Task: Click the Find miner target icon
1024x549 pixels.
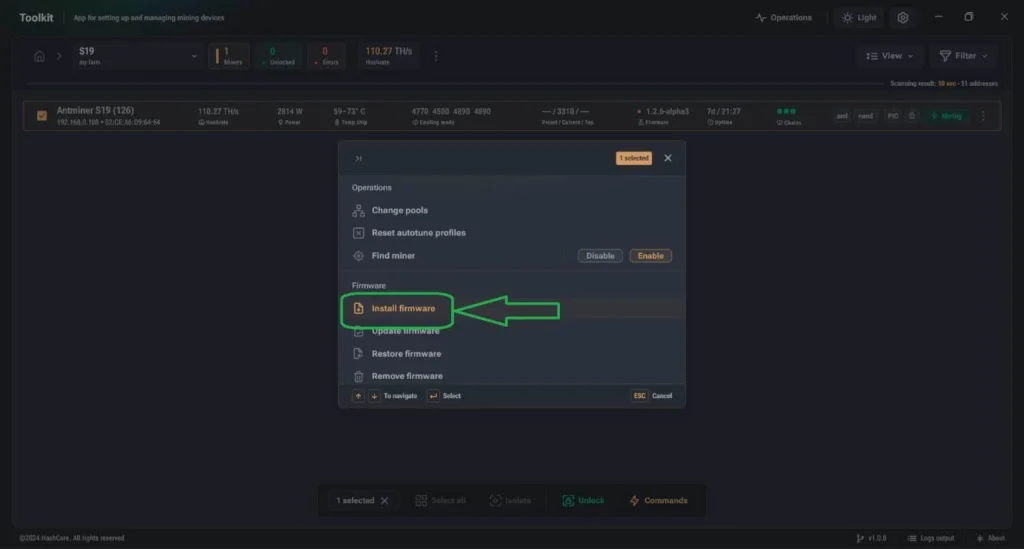Action: coord(358,256)
